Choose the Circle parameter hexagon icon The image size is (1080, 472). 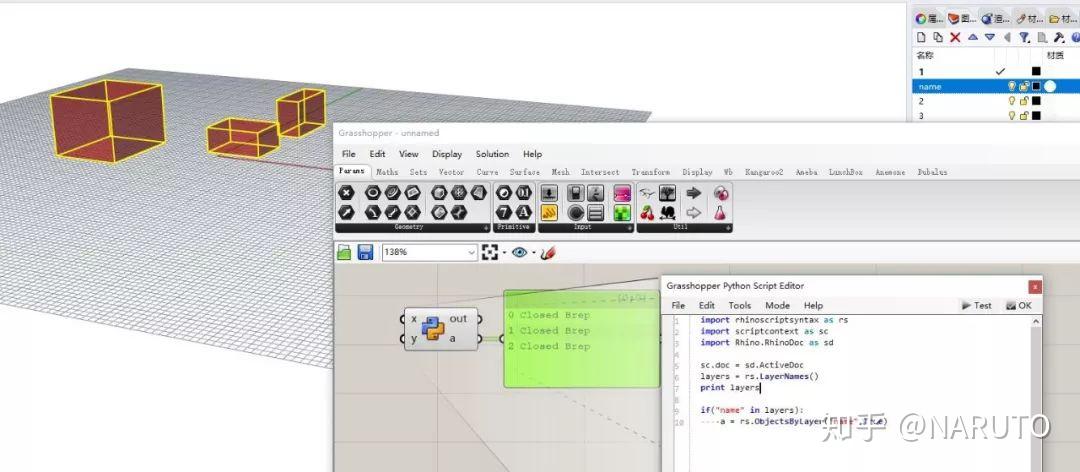click(373, 192)
